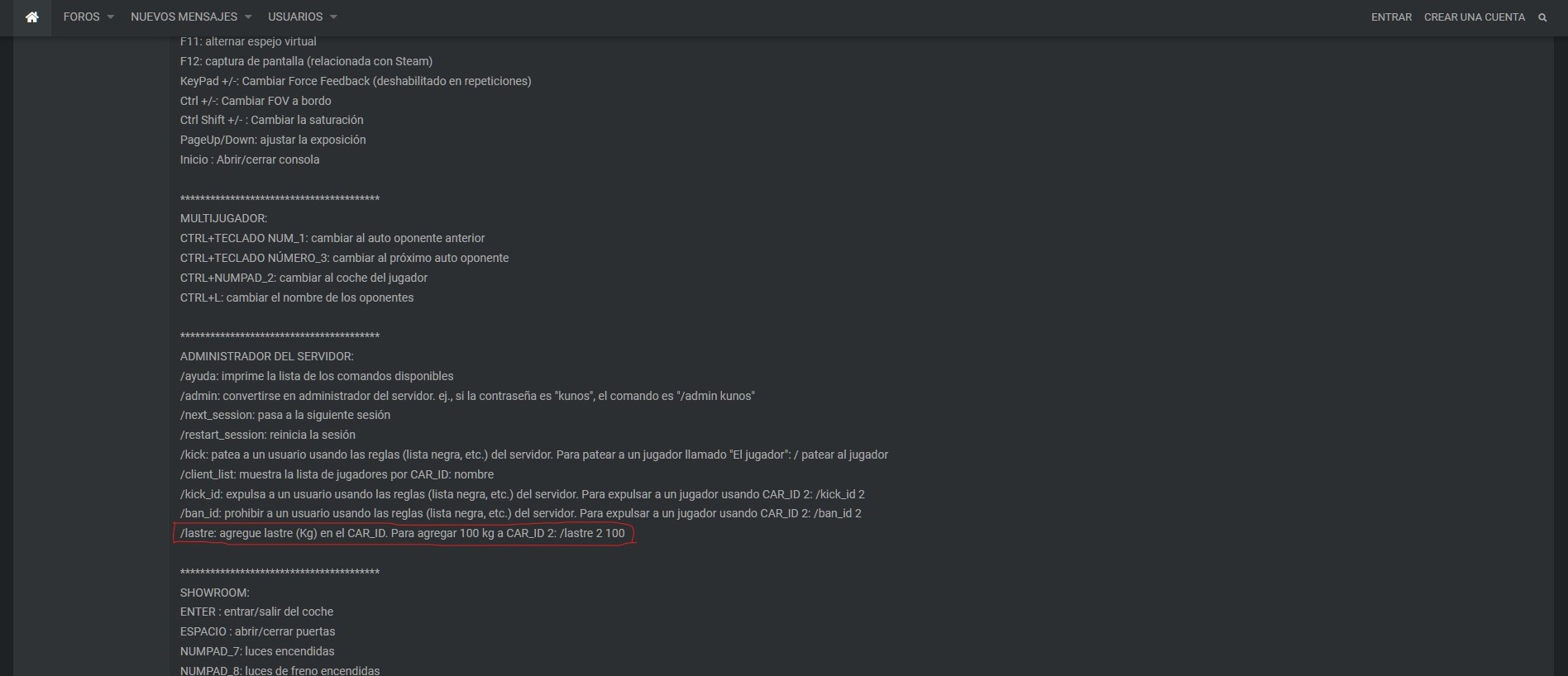Click the MULTIJUGADOR section heading
Screen dimensions: 1568x676
(223, 218)
